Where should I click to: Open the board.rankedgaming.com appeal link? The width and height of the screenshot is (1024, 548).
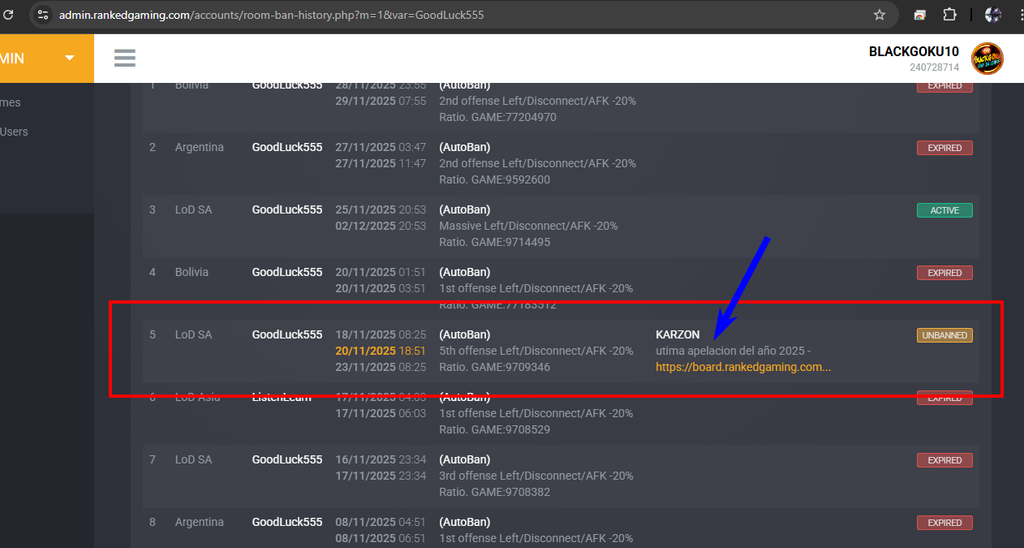[x=743, y=367]
